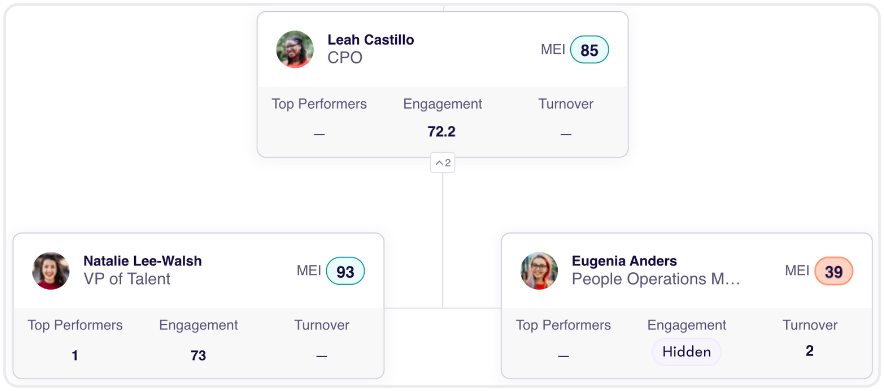Screen dimensions: 884x391
Task: Click Leah Castillo's profile avatar
Action: coord(295,50)
